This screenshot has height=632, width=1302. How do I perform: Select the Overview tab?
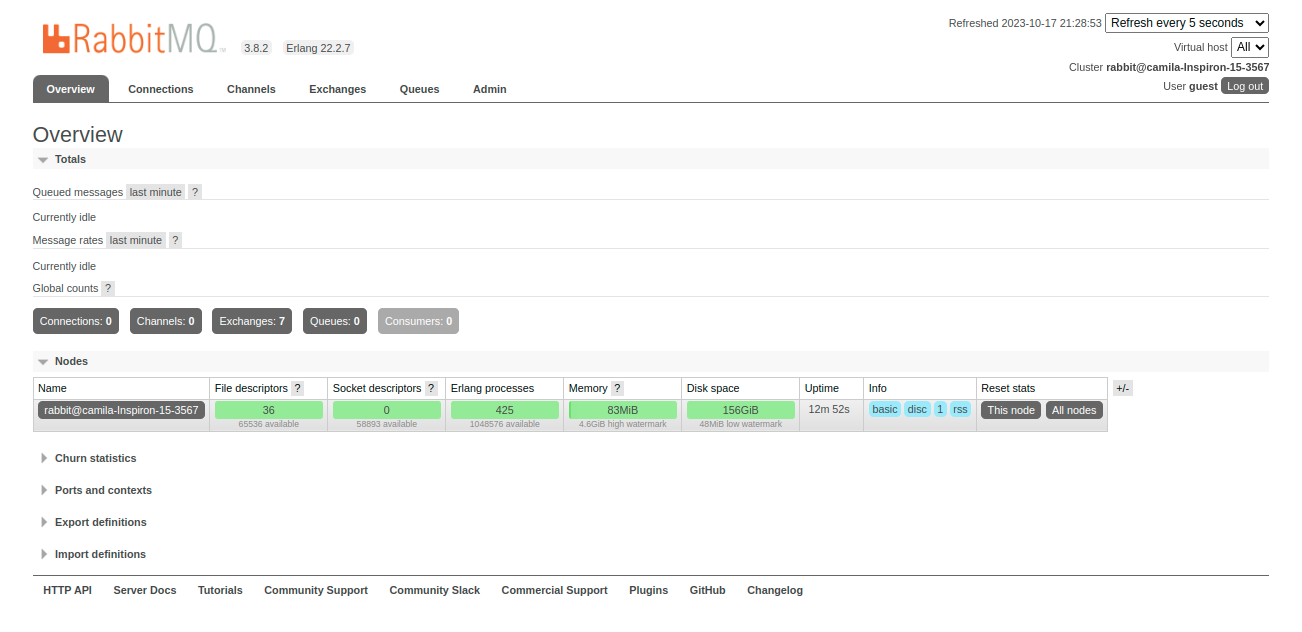71,89
